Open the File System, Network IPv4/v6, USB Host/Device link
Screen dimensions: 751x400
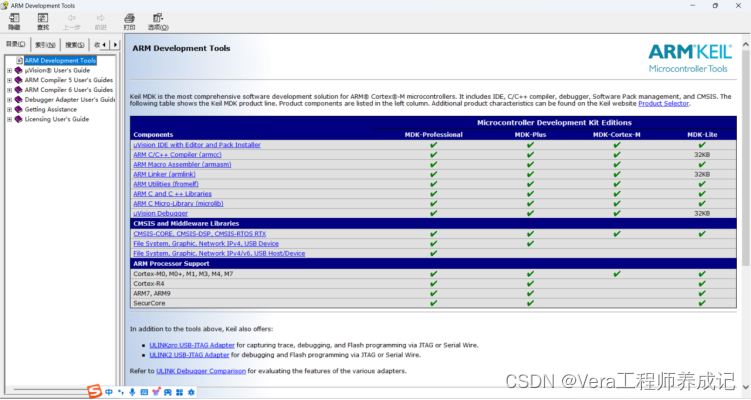[x=219, y=253]
